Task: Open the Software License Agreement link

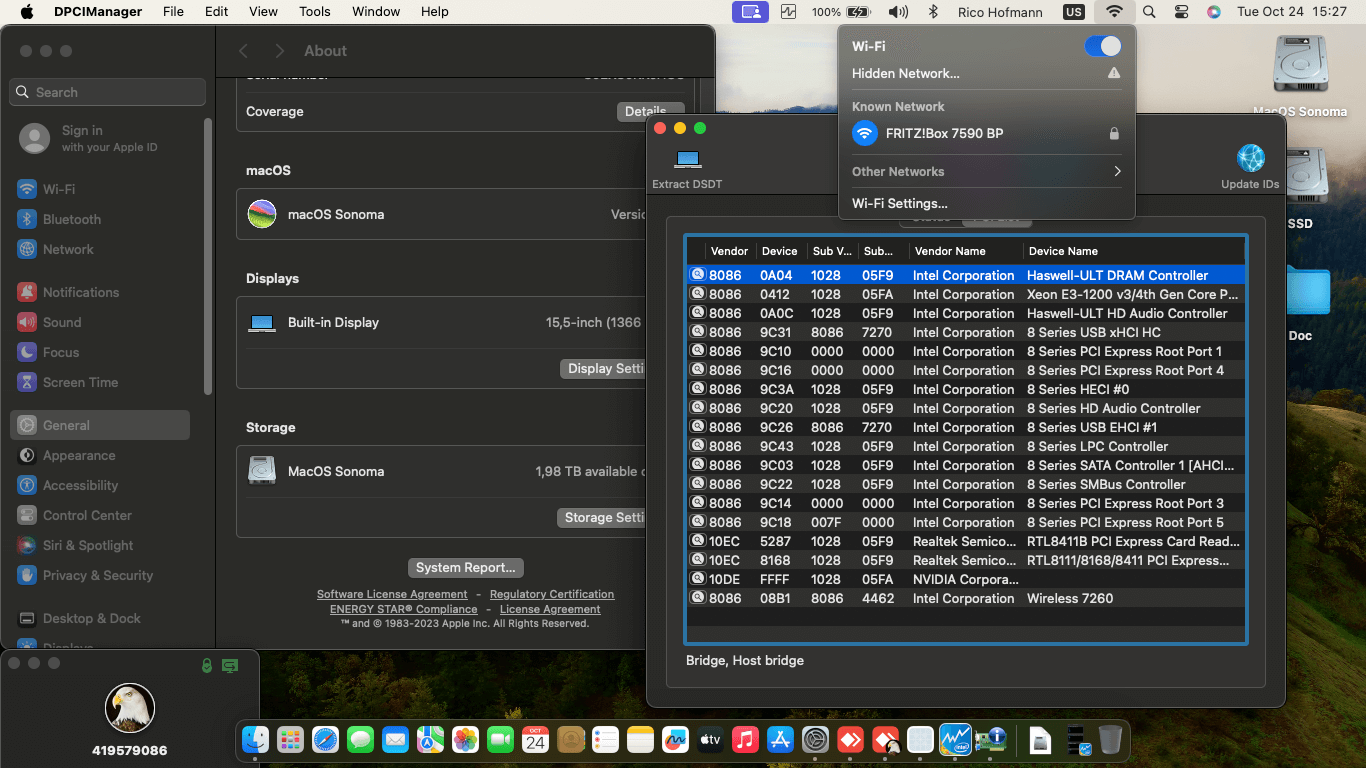Action: point(392,595)
